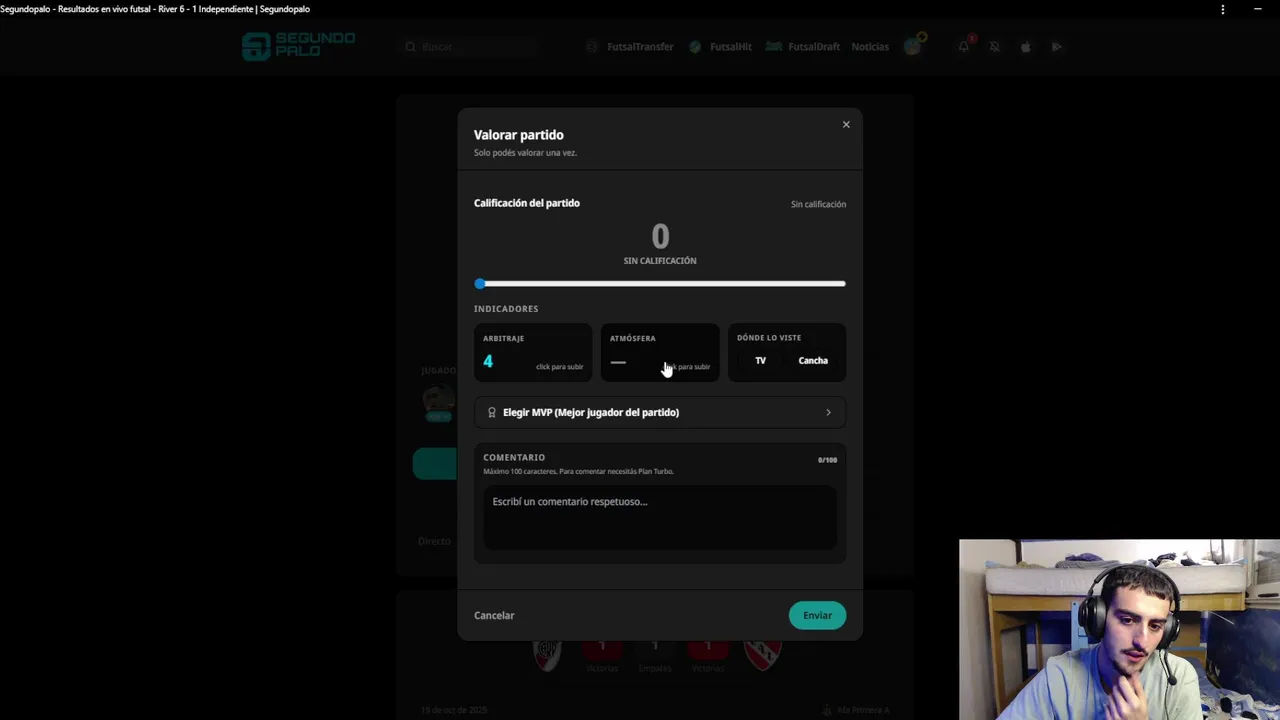Click the Apple app store icon

click(x=1025, y=47)
